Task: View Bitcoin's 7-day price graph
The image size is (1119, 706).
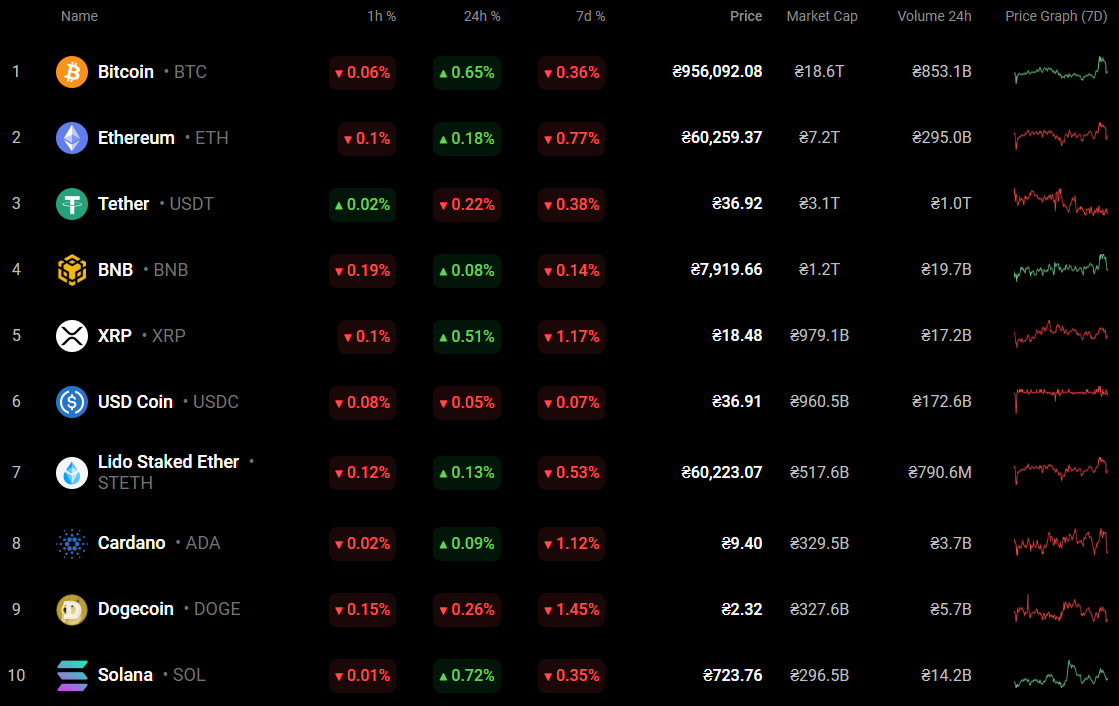Action: click(1060, 72)
